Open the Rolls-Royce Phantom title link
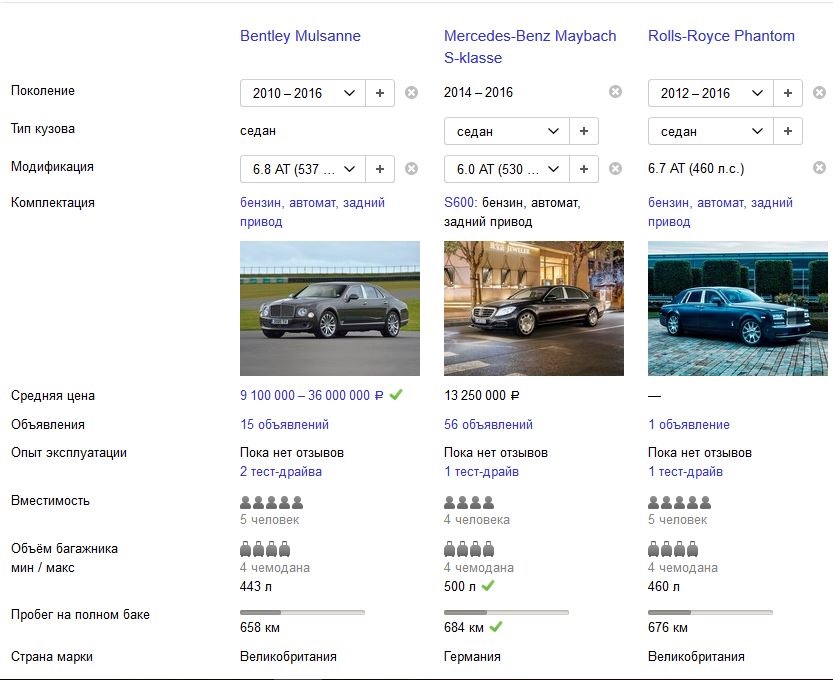 pyautogui.click(x=721, y=36)
